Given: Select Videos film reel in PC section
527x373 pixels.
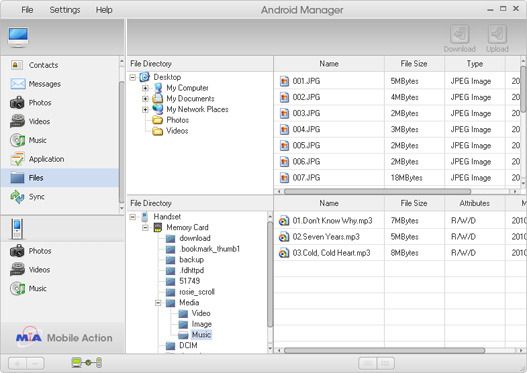Looking at the screenshot, I should pos(17,121).
